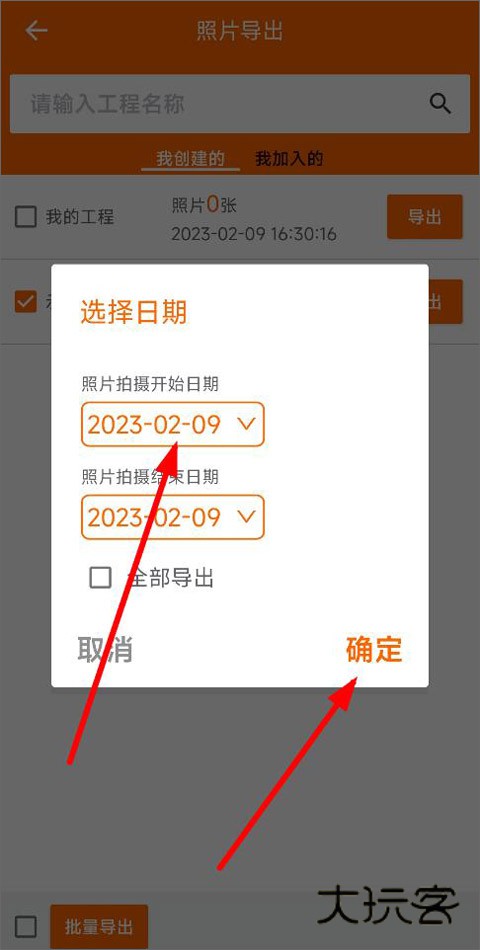This screenshot has height=950, width=480.
Task: Expand the start date chevron
Action: coord(247,424)
